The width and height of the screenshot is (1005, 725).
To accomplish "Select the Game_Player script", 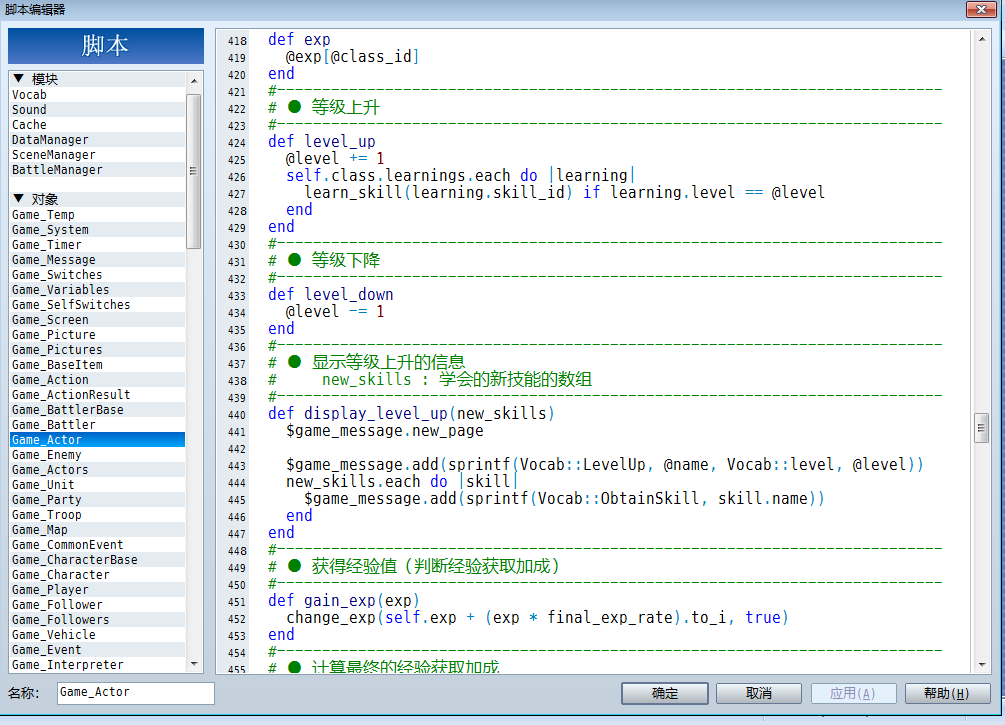I will click(x=97, y=590).
